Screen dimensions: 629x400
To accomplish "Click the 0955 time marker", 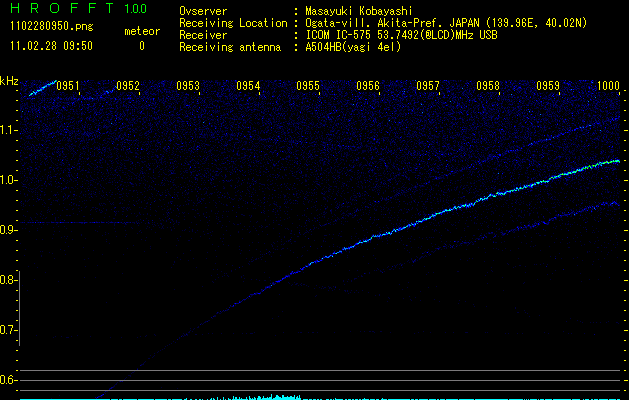I will (x=308, y=86).
